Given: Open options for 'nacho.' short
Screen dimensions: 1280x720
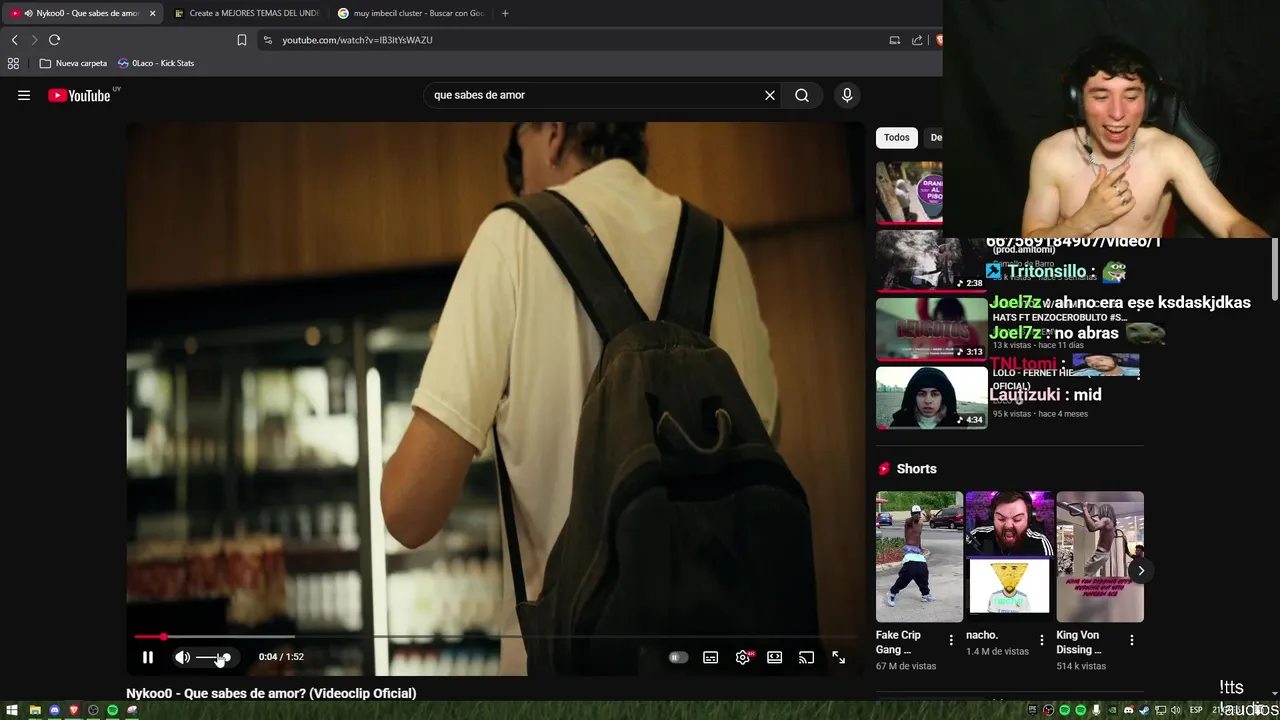Looking at the screenshot, I should pos(1042,640).
